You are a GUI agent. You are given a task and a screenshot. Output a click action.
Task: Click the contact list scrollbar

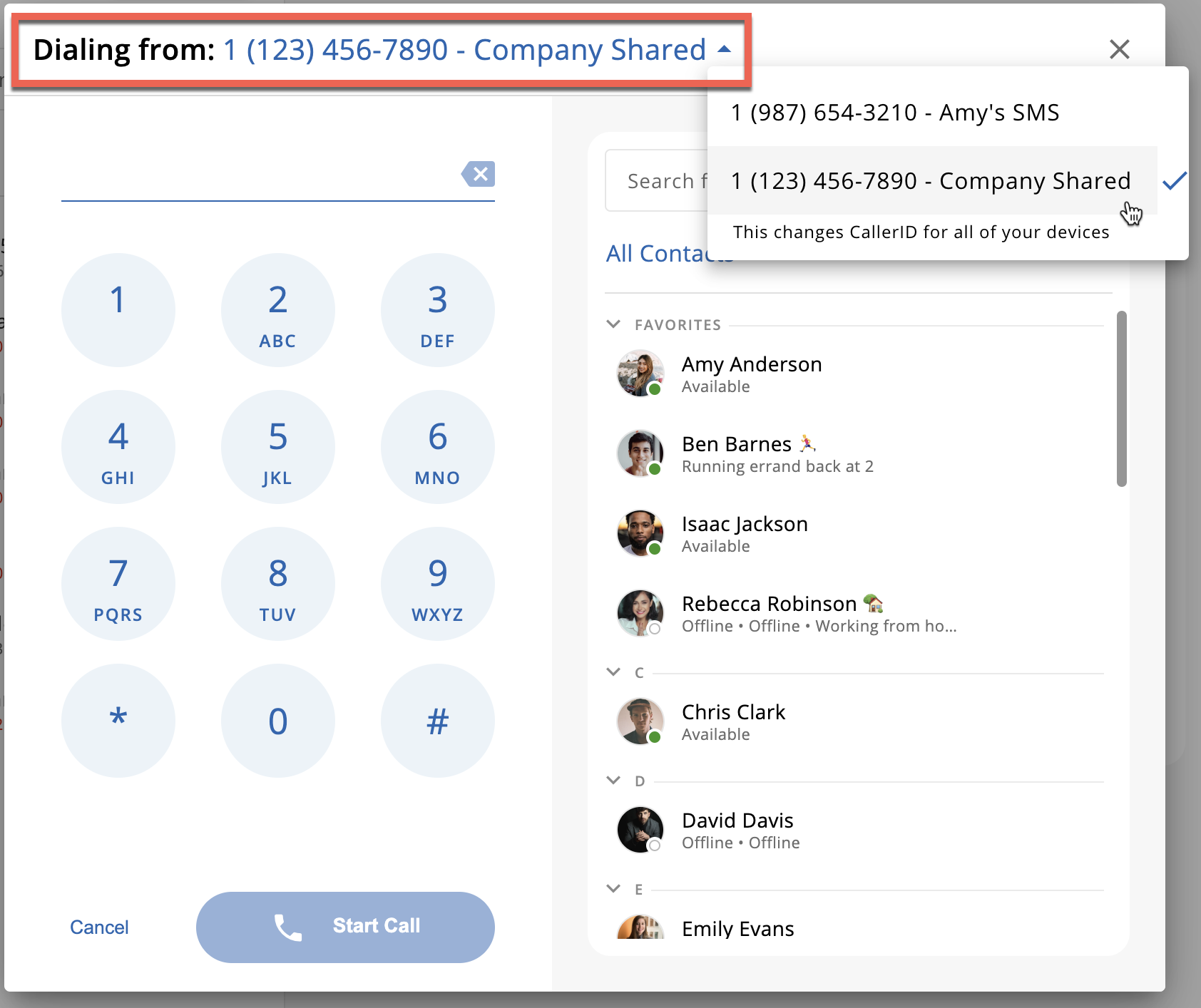point(1121,399)
